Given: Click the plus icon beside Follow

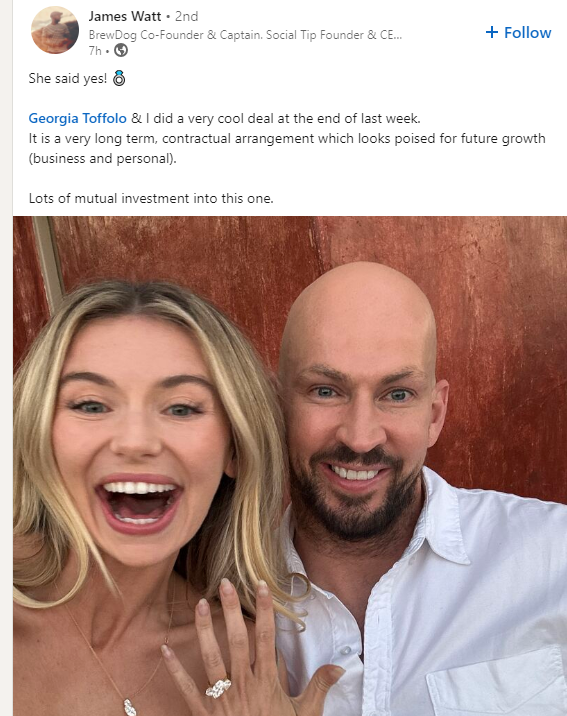Looking at the screenshot, I should (x=492, y=32).
